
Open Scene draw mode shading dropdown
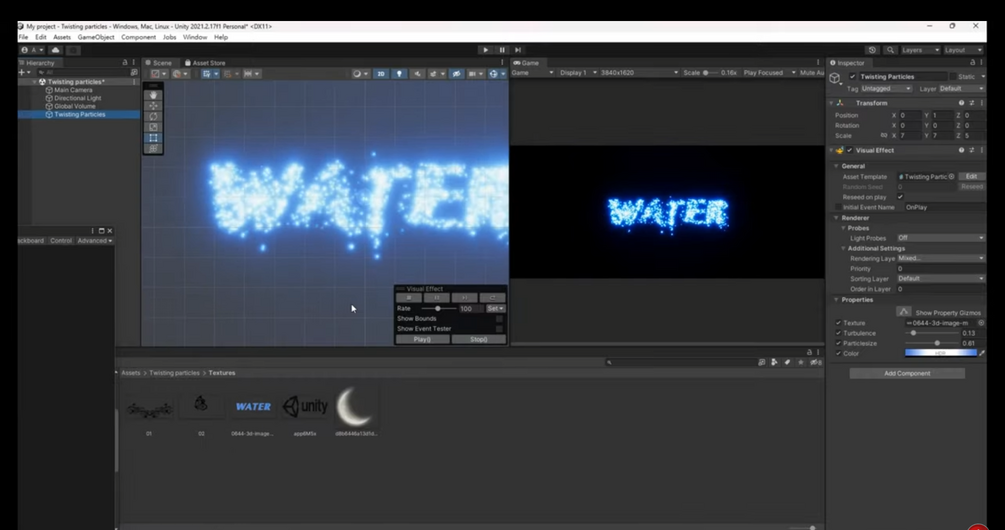(360, 74)
